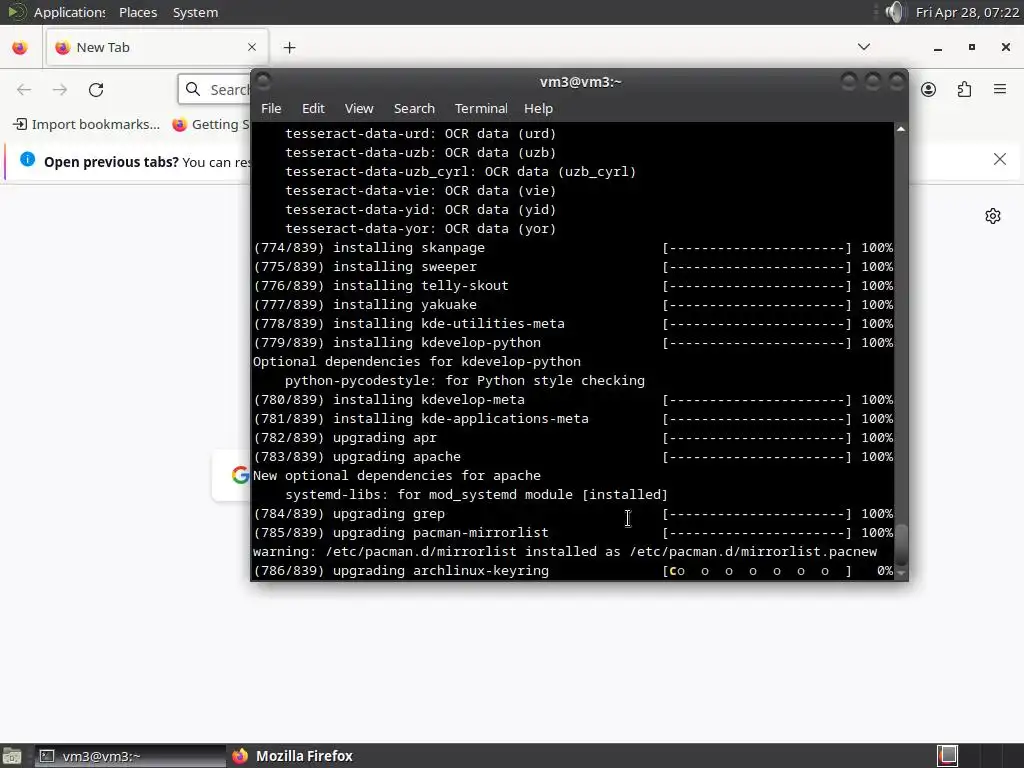The height and width of the screenshot is (768, 1024).
Task: Click the Google logo in search box
Action: [240, 475]
